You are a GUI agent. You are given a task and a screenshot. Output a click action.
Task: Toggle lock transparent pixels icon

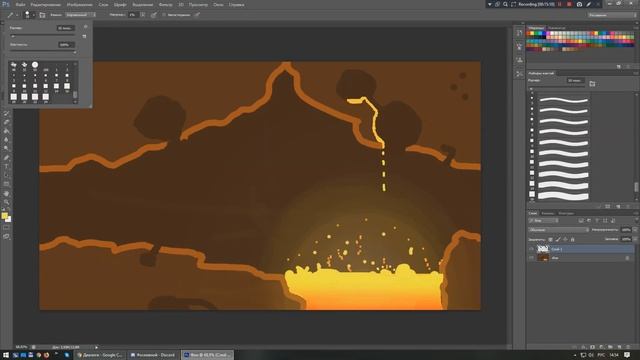point(550,239)
